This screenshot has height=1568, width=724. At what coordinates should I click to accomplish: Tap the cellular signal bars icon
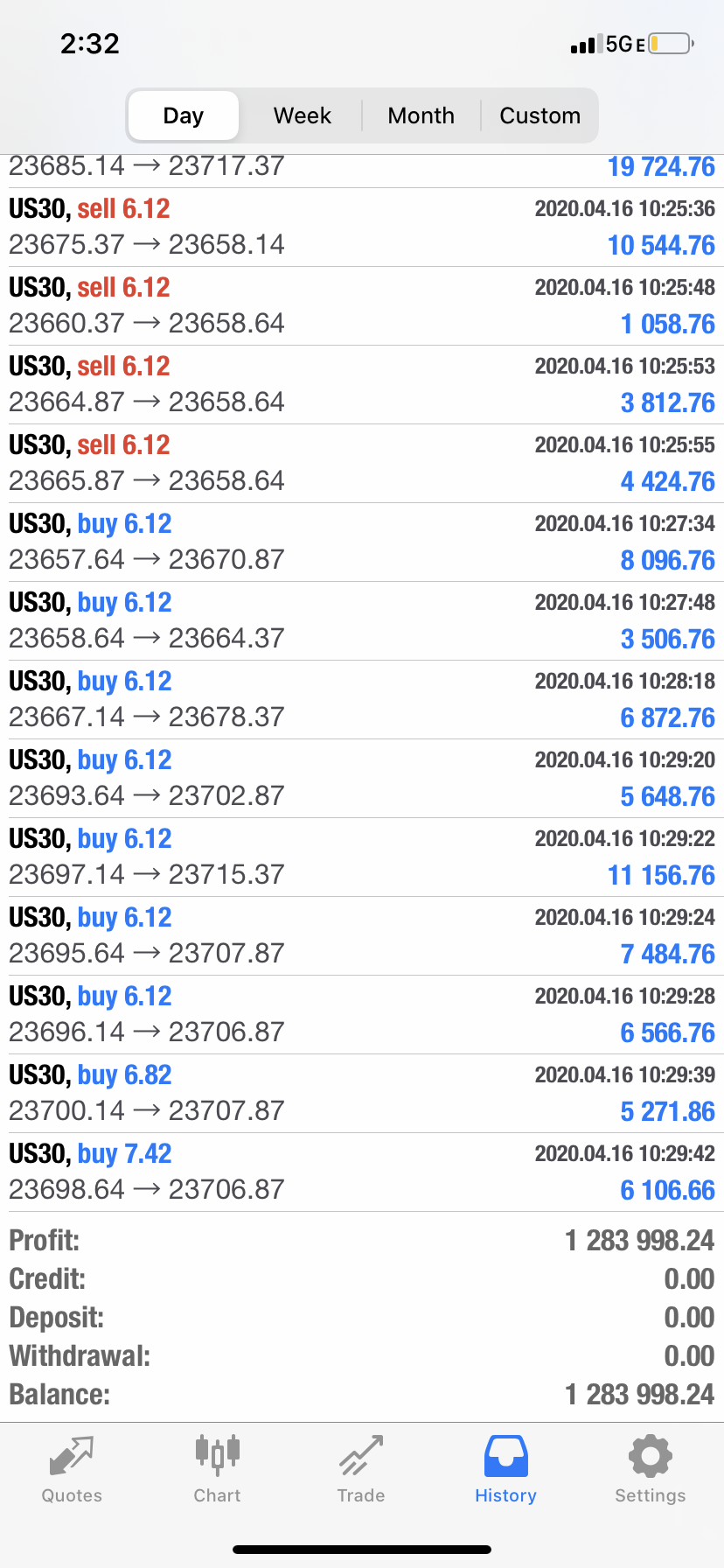point(586,45)
